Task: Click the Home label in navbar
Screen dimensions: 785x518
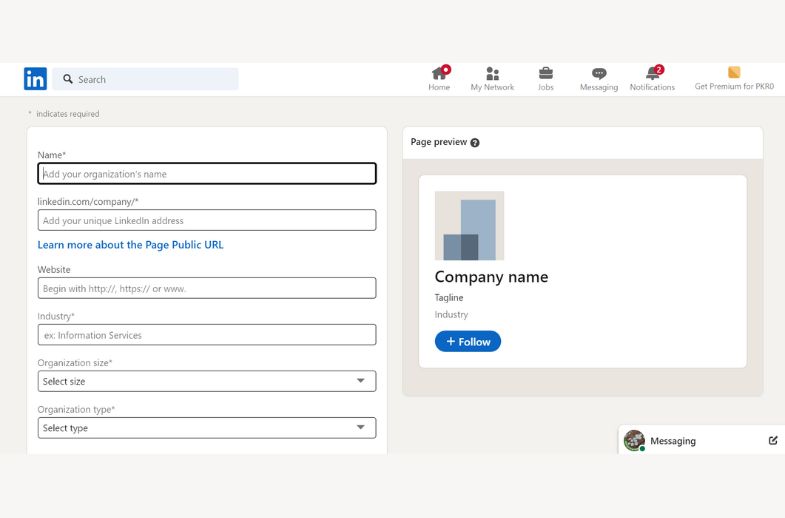Action: 439,87
